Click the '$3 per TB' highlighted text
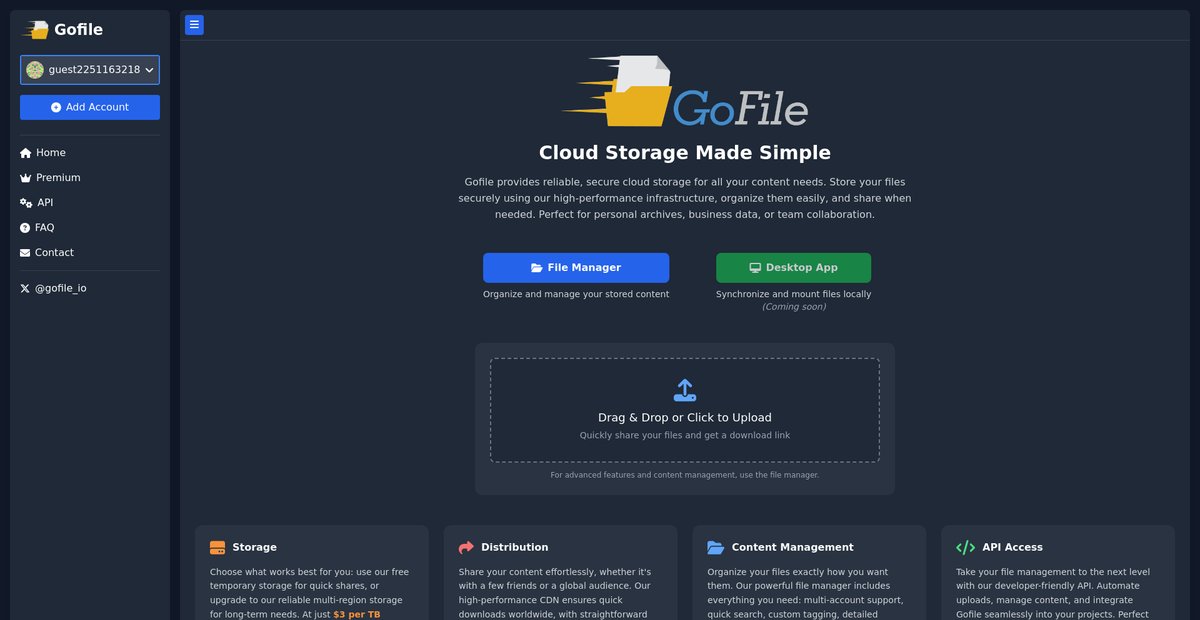 click(356, 614)
